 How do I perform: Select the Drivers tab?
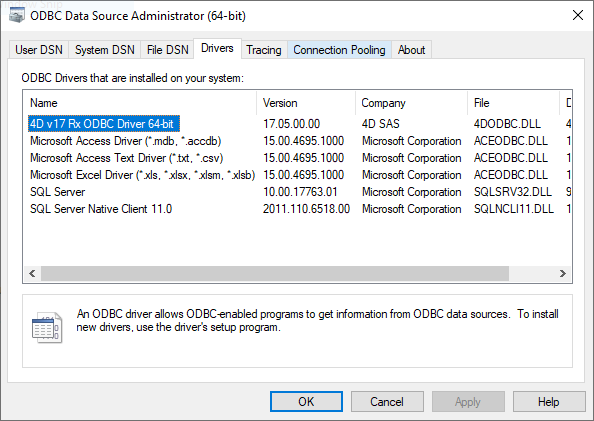point(217,48)
